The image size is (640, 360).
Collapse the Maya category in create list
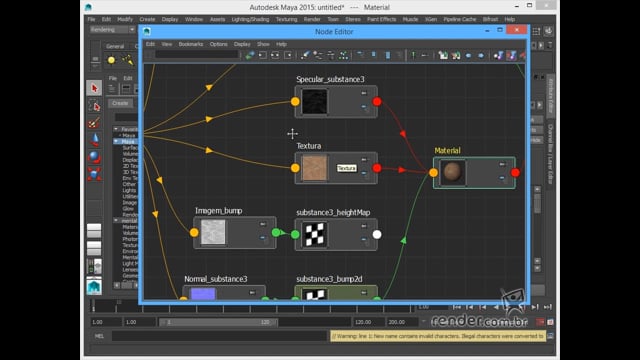coord(116,141)
